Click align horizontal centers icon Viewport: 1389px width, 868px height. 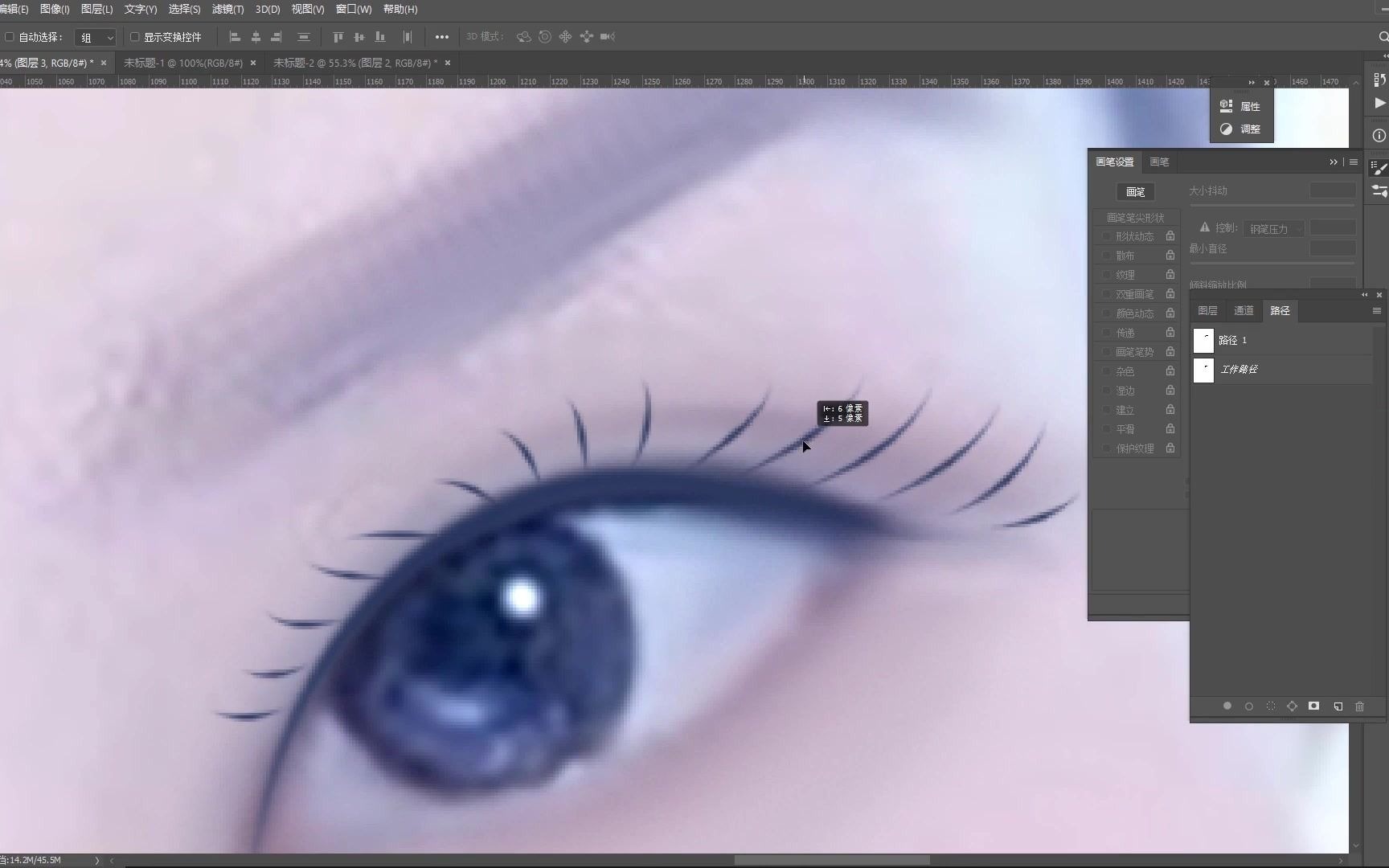pos(256,37)
